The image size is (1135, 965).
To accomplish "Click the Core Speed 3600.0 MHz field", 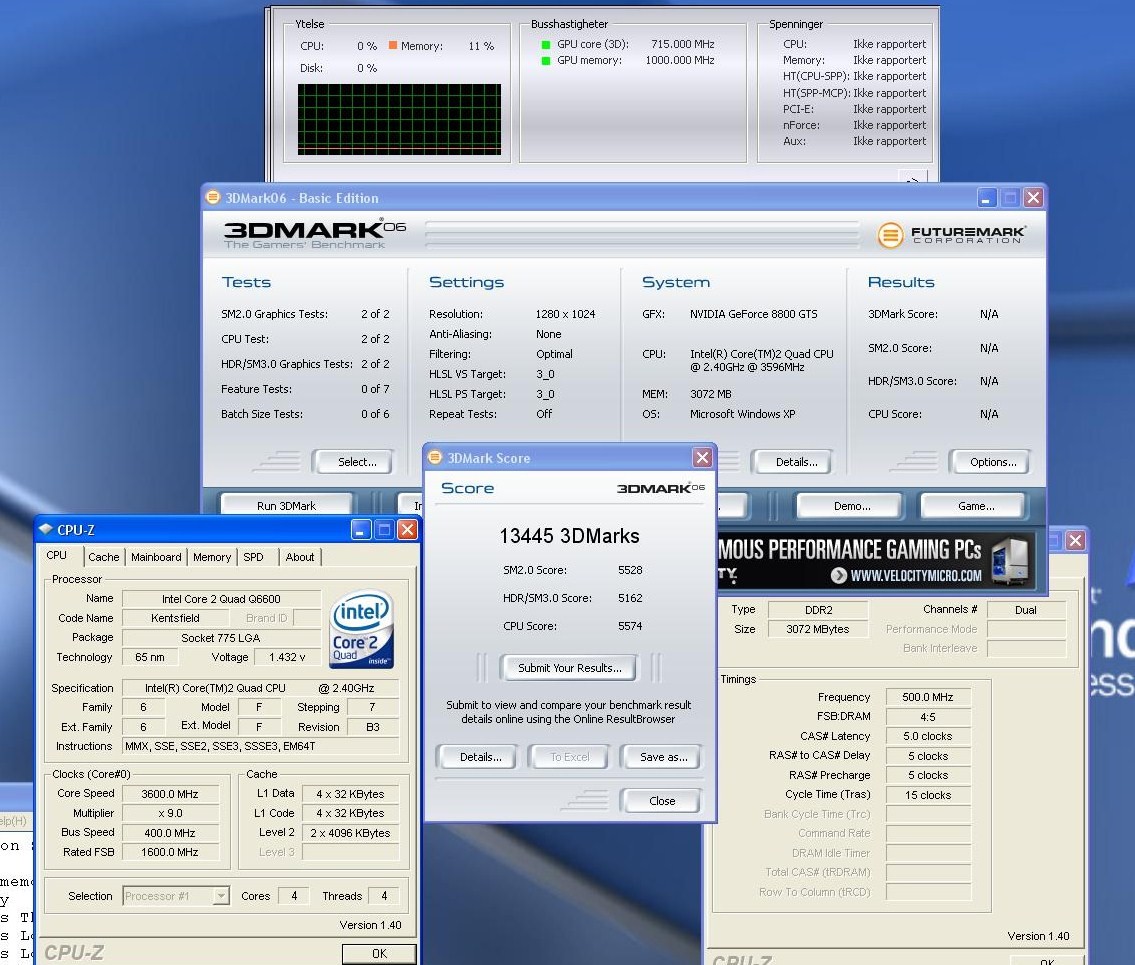I will point(170,793).
